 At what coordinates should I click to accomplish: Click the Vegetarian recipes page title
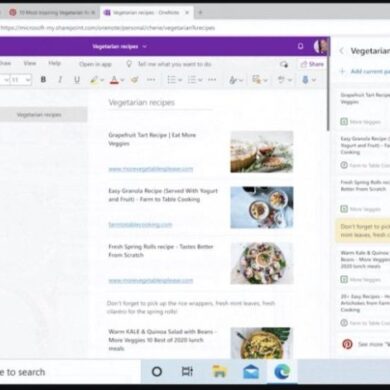coord(142,102)
